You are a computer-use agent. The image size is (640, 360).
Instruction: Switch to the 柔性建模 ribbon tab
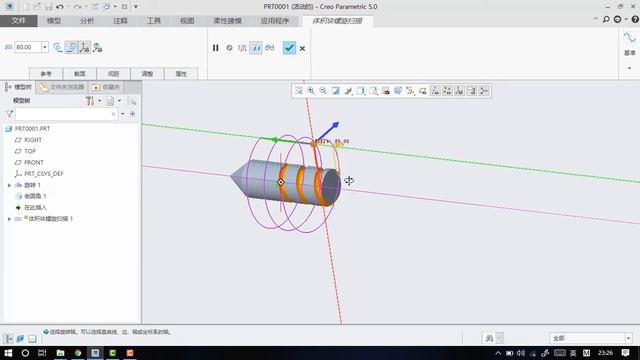[x=227, y=21]
